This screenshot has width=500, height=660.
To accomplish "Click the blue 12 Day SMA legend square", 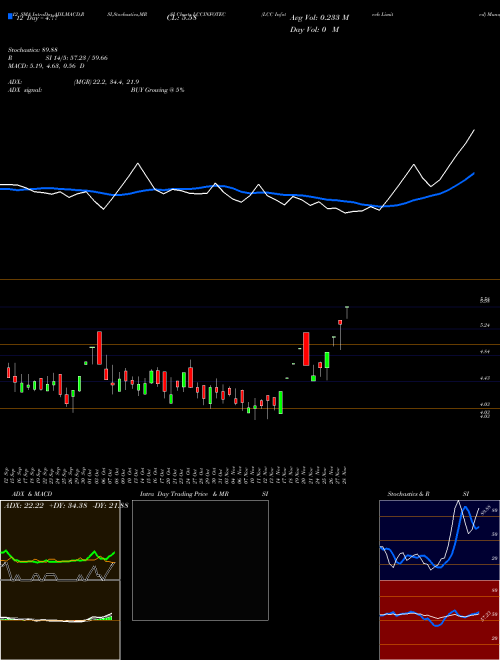I will pyautogui.click(x=10, y=16).
